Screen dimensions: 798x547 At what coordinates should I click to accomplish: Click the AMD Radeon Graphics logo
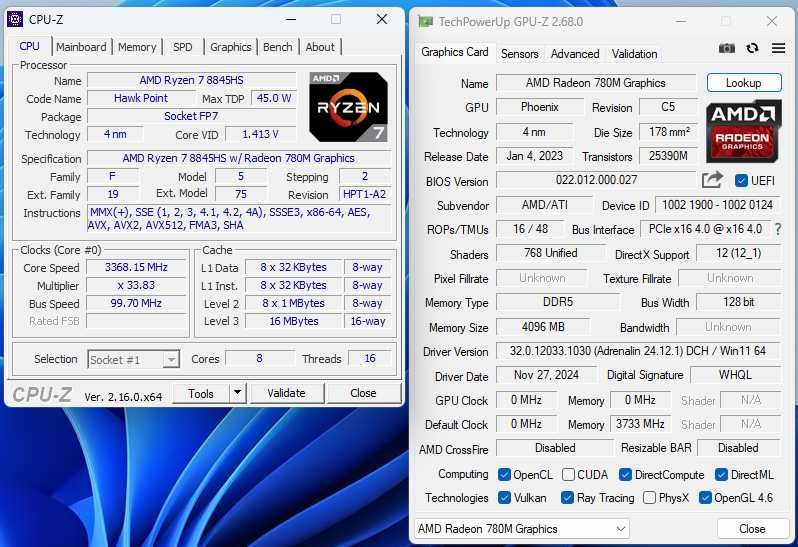[744, 132]
